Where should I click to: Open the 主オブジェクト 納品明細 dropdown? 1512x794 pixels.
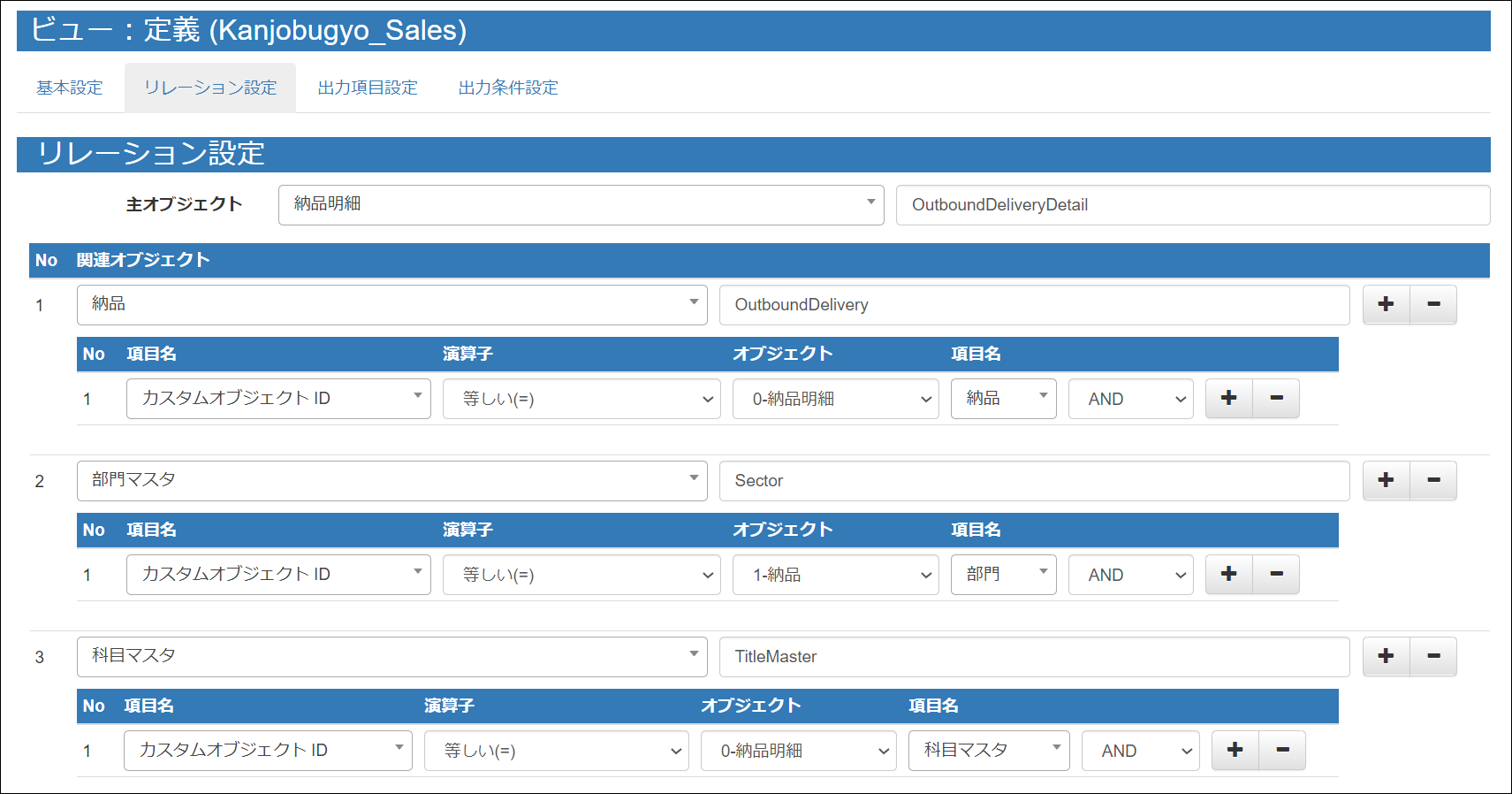(581, 204)
